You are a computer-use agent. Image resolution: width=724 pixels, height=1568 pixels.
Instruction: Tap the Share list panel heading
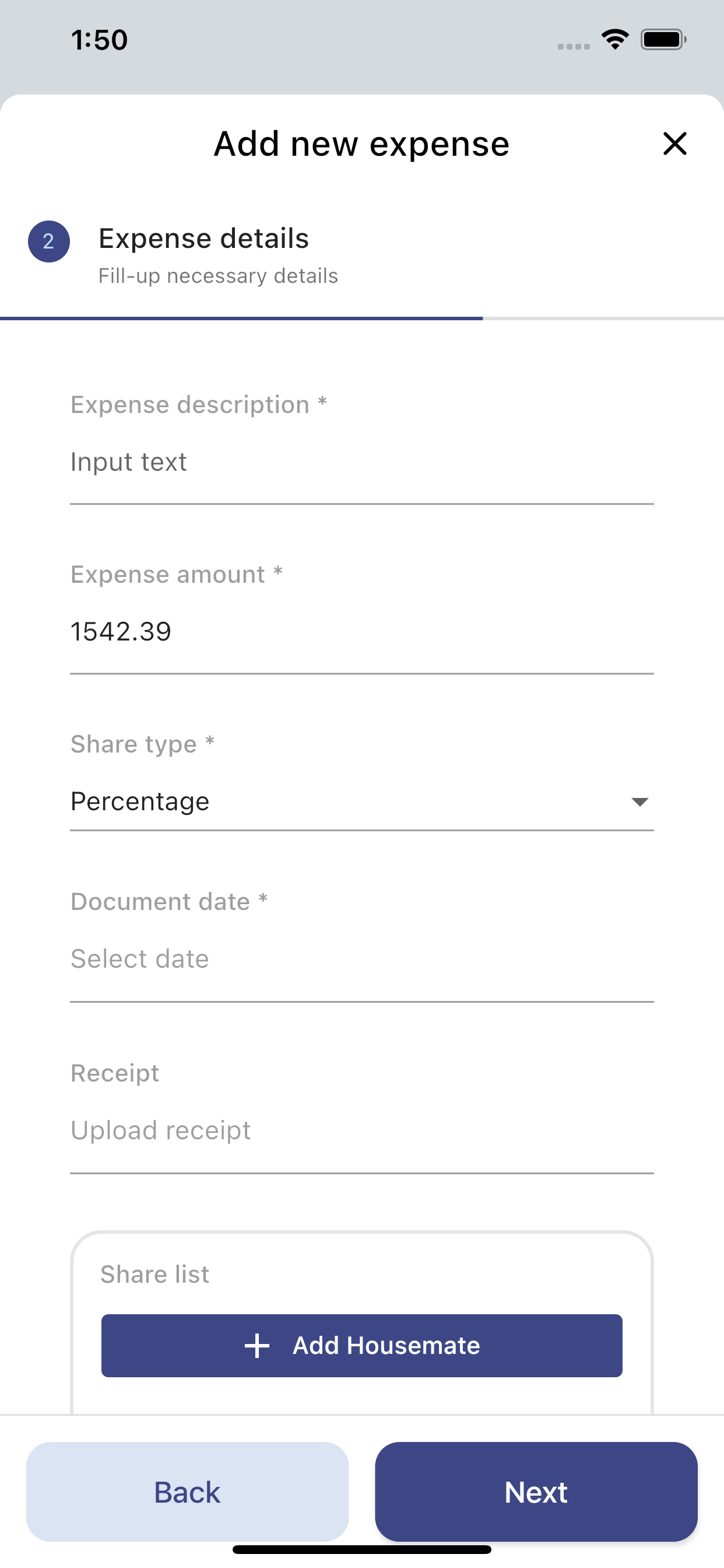[154, 1275]
